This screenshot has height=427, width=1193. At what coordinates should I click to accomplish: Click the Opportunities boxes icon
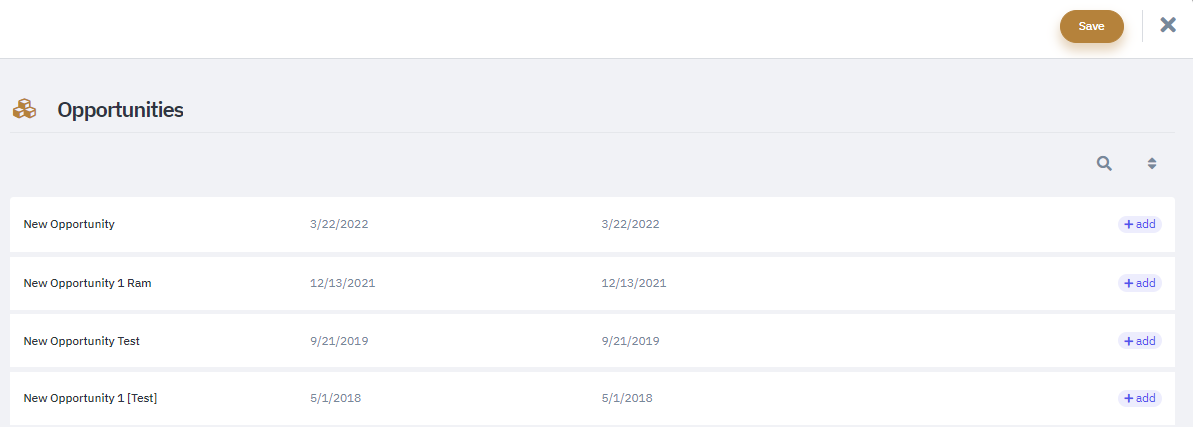[24, 109]
